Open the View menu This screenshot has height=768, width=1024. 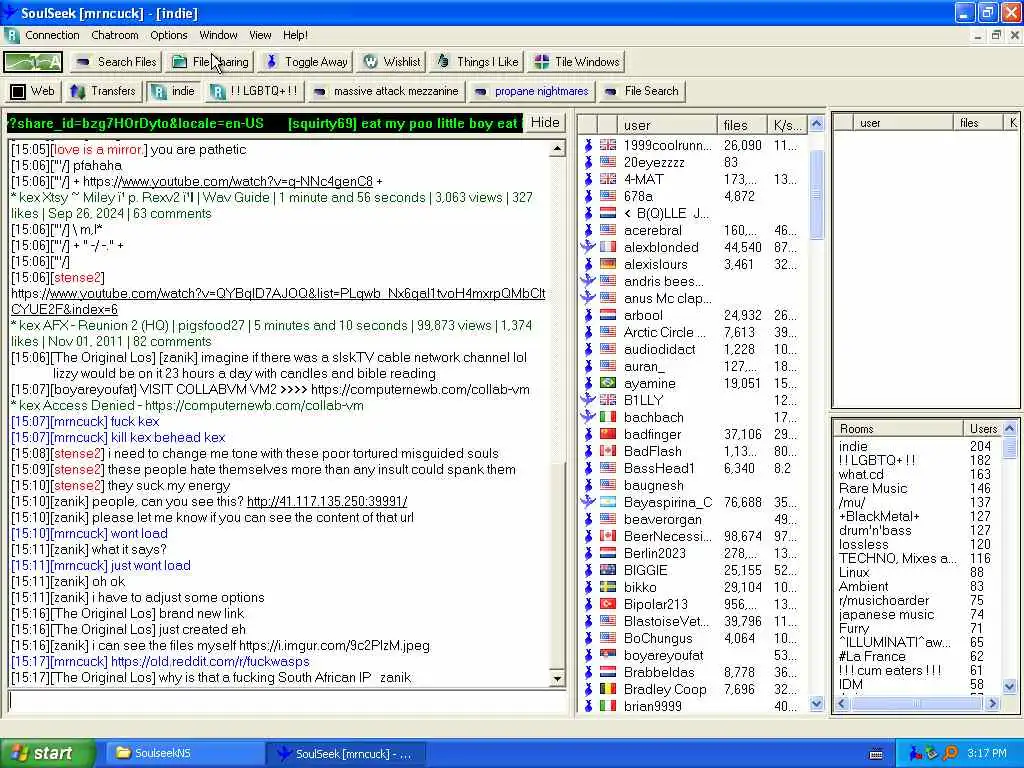260,35
